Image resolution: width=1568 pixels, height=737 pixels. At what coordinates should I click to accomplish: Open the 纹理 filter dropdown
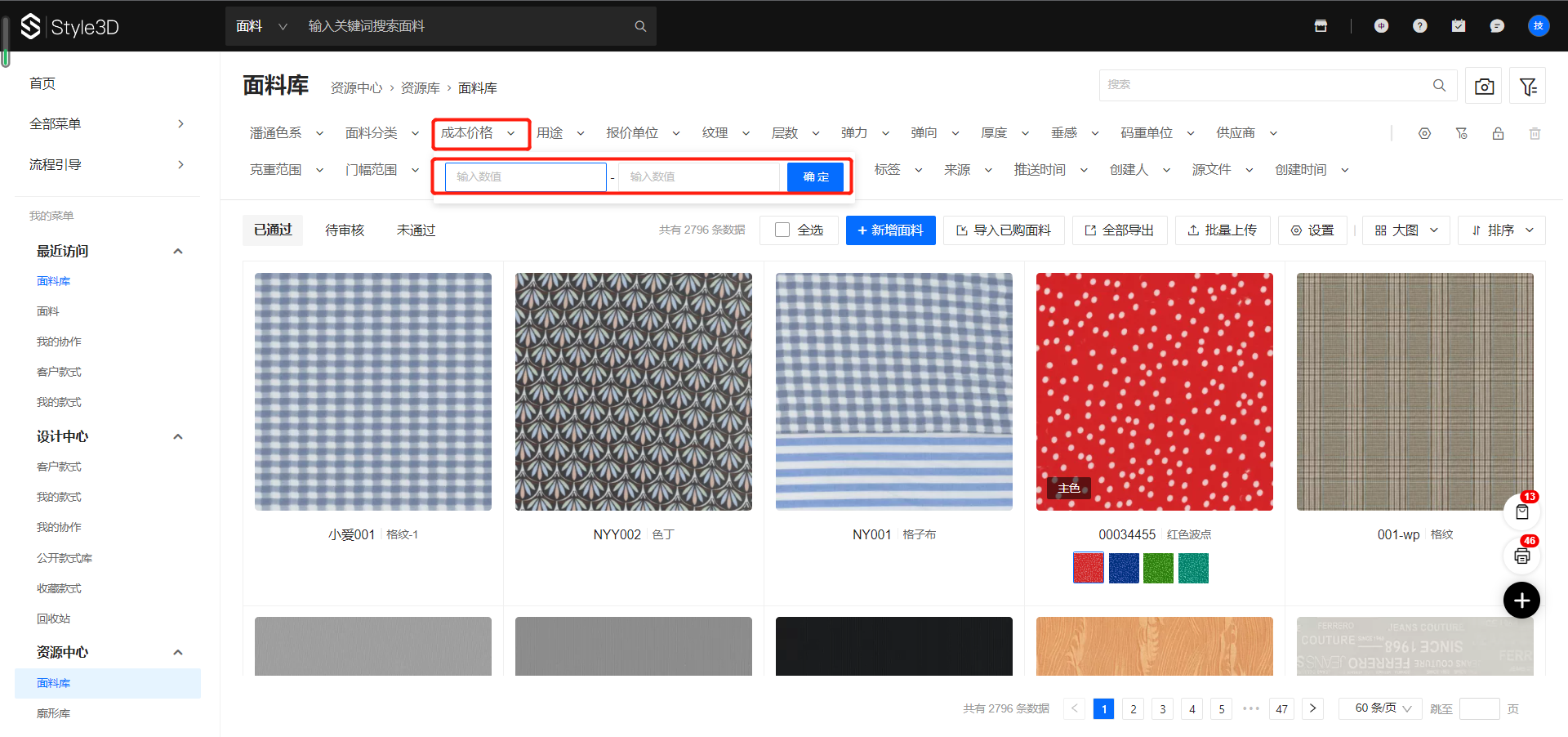coord(726,133)
